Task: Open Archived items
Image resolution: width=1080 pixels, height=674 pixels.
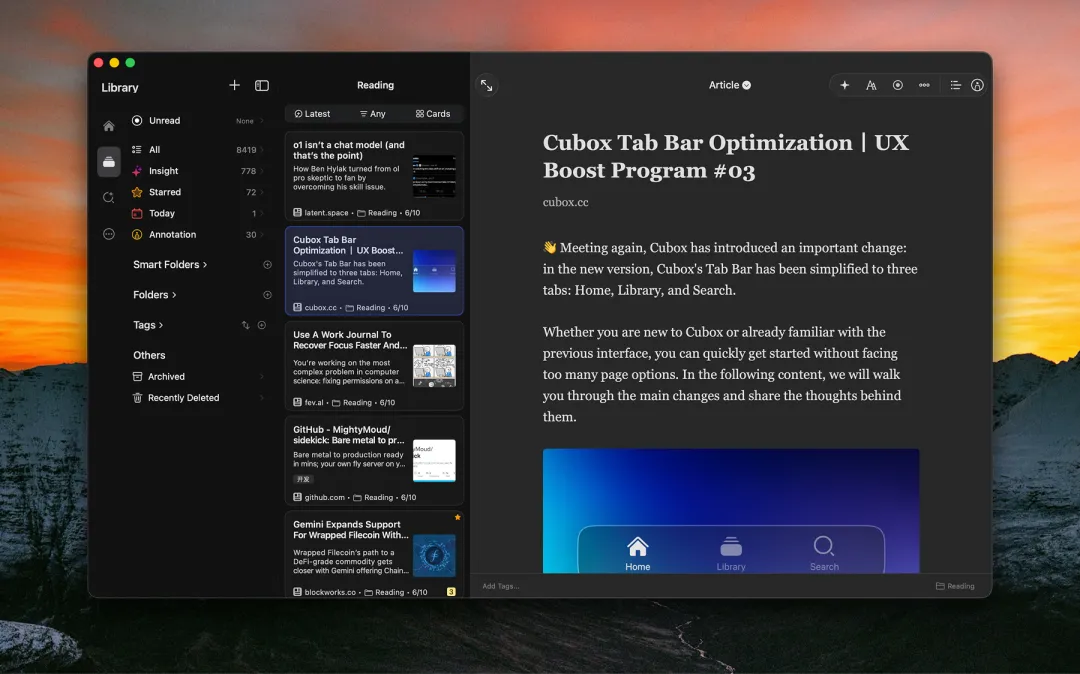Action: coord(198,377)
